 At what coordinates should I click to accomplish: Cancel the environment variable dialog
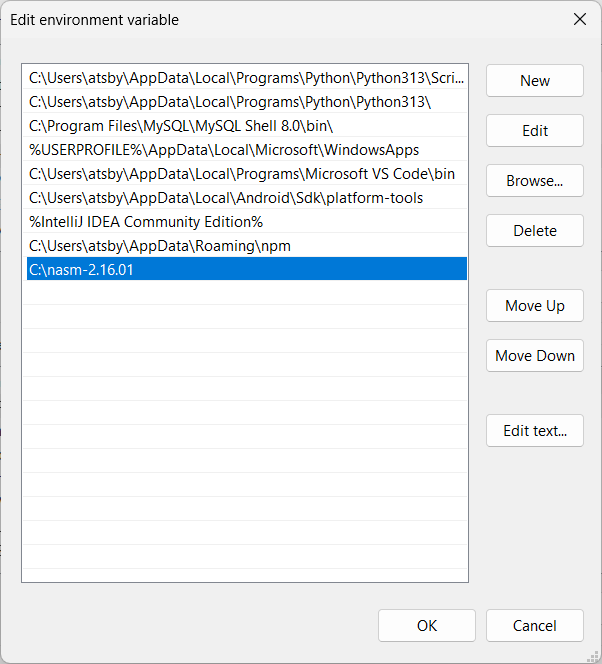point(534,626)
